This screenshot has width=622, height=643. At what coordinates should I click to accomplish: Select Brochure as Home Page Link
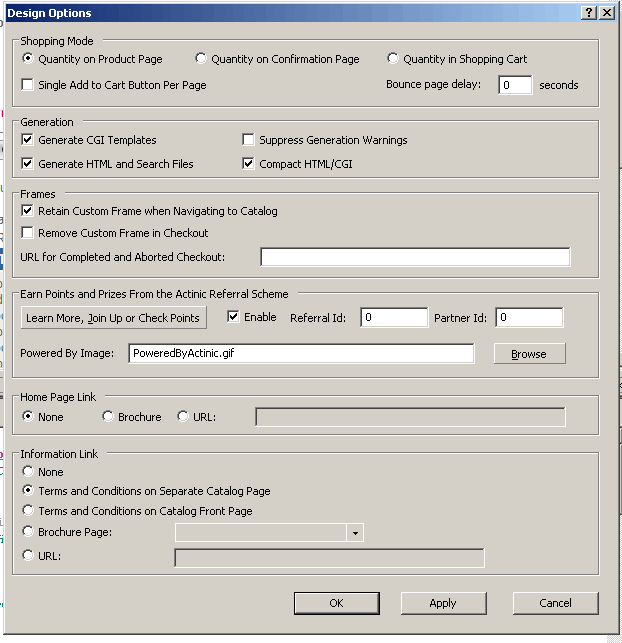point(108,417)
